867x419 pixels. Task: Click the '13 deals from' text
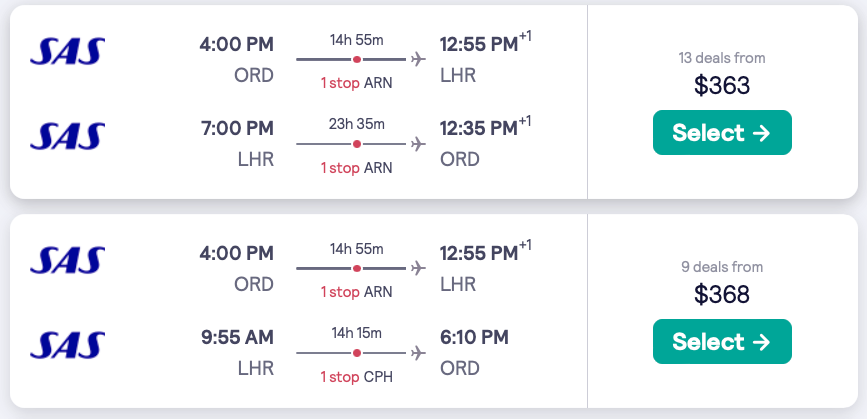point(721,58)
